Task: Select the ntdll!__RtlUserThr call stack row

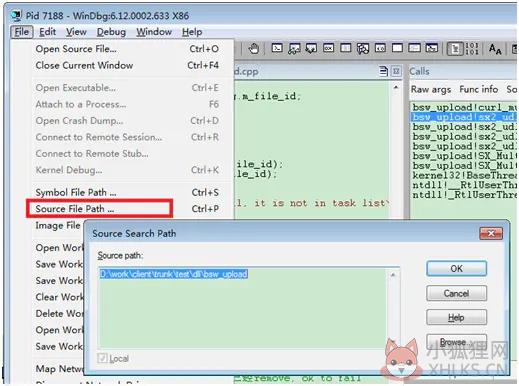Action: (x=464, y=185)
